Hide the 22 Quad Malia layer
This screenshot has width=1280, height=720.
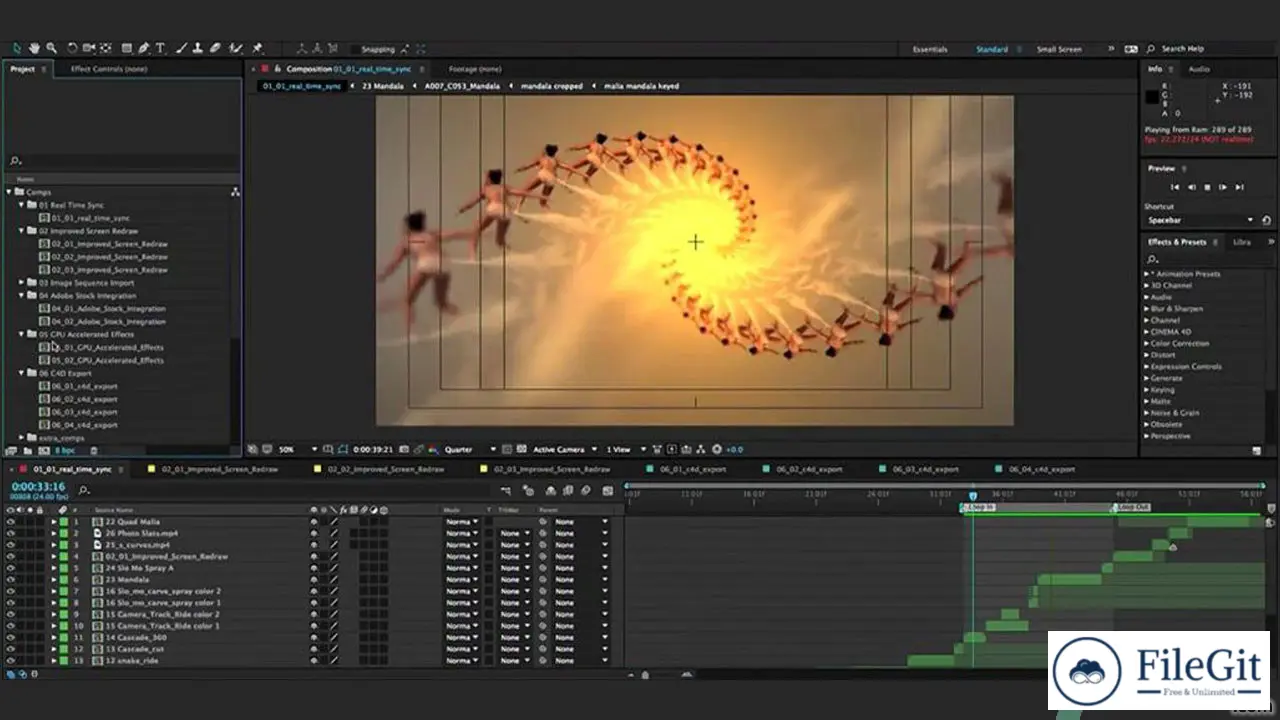[10, 522]
